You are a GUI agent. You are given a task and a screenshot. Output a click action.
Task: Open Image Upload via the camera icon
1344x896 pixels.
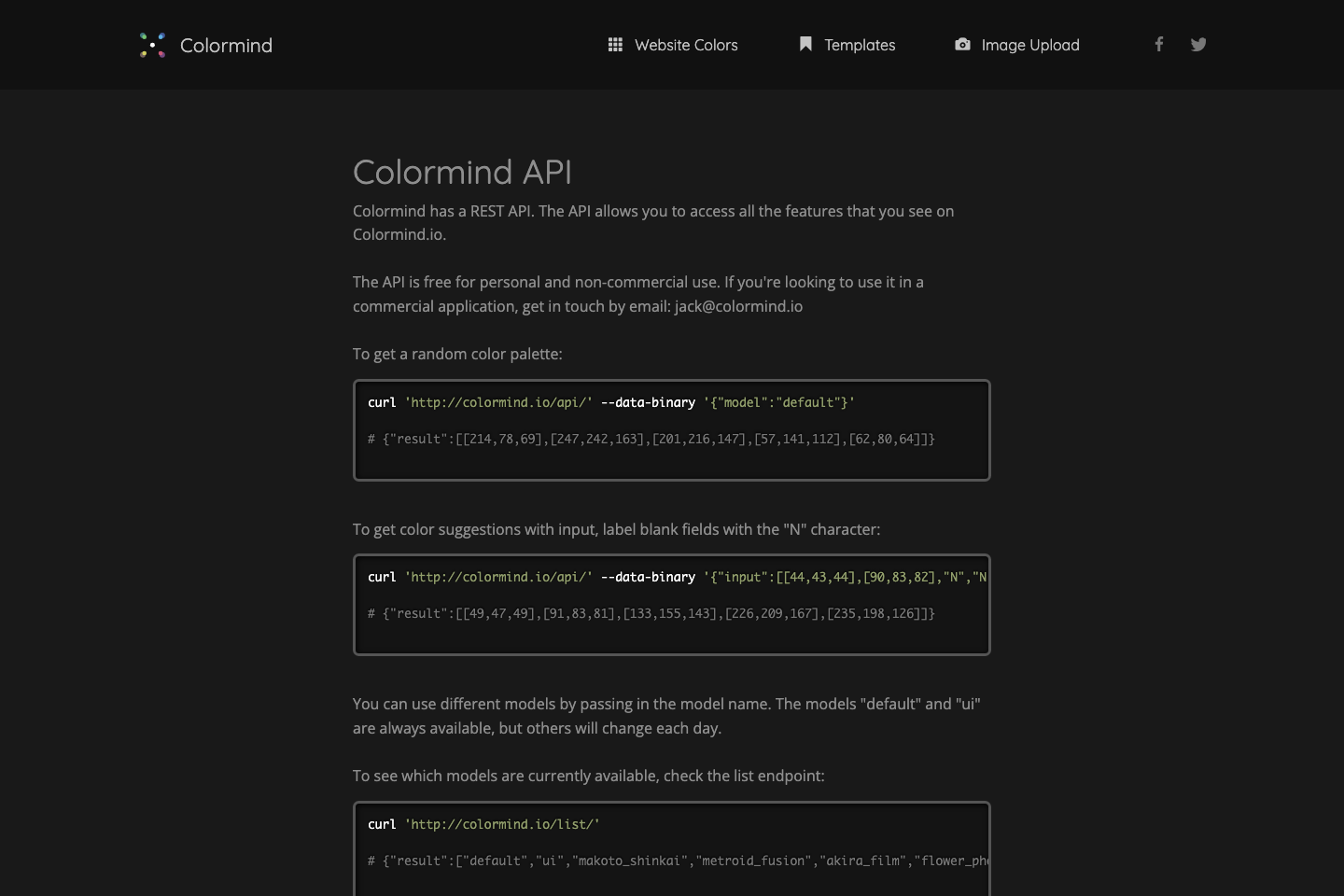[962, 44]
